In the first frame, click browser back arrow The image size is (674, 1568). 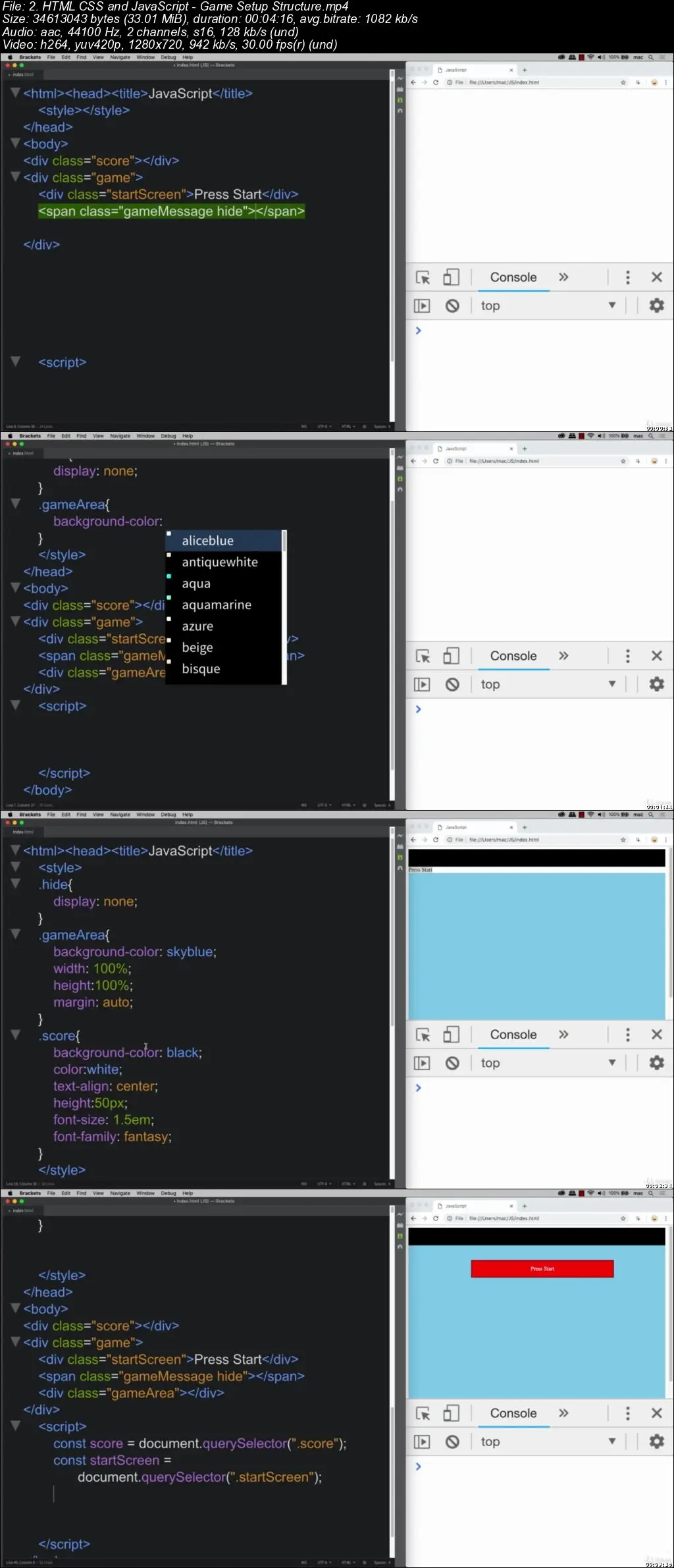(413, 82)
